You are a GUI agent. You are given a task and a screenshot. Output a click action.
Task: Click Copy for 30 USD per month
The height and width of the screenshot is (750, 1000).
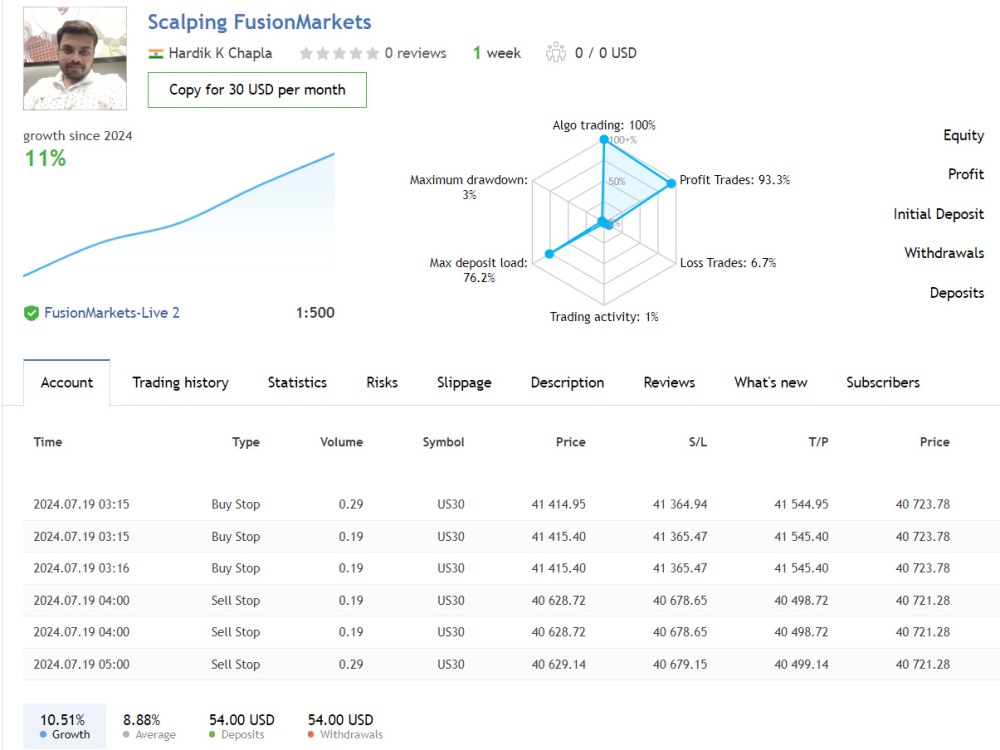click(x=257, y=90)
